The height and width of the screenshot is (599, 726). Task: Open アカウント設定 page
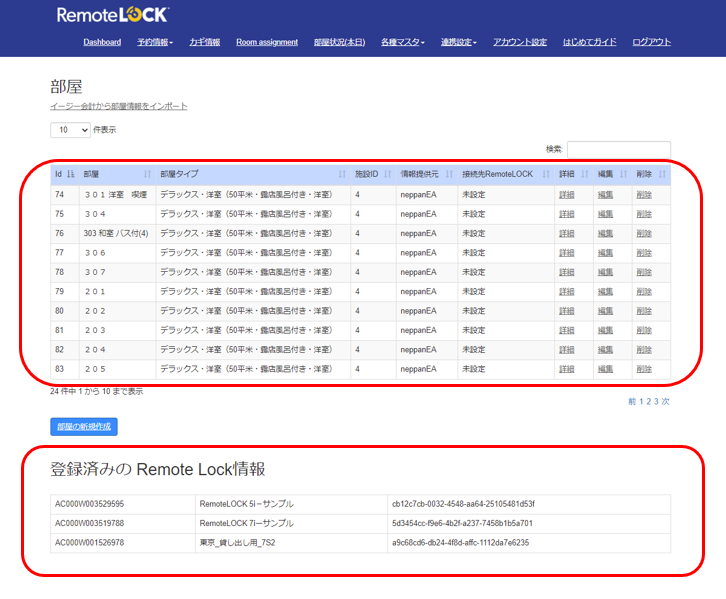coord(520,42)
